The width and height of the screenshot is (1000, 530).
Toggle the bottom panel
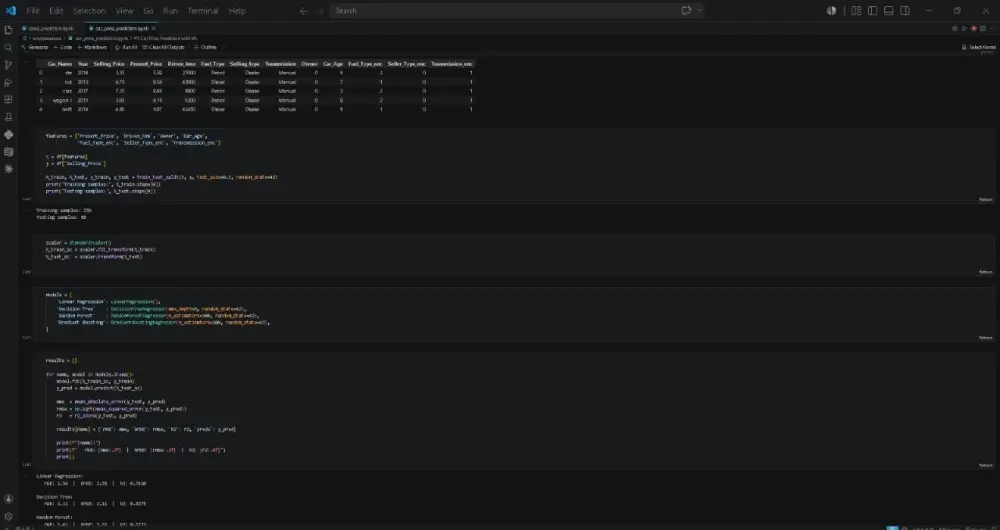coord(888,11)
